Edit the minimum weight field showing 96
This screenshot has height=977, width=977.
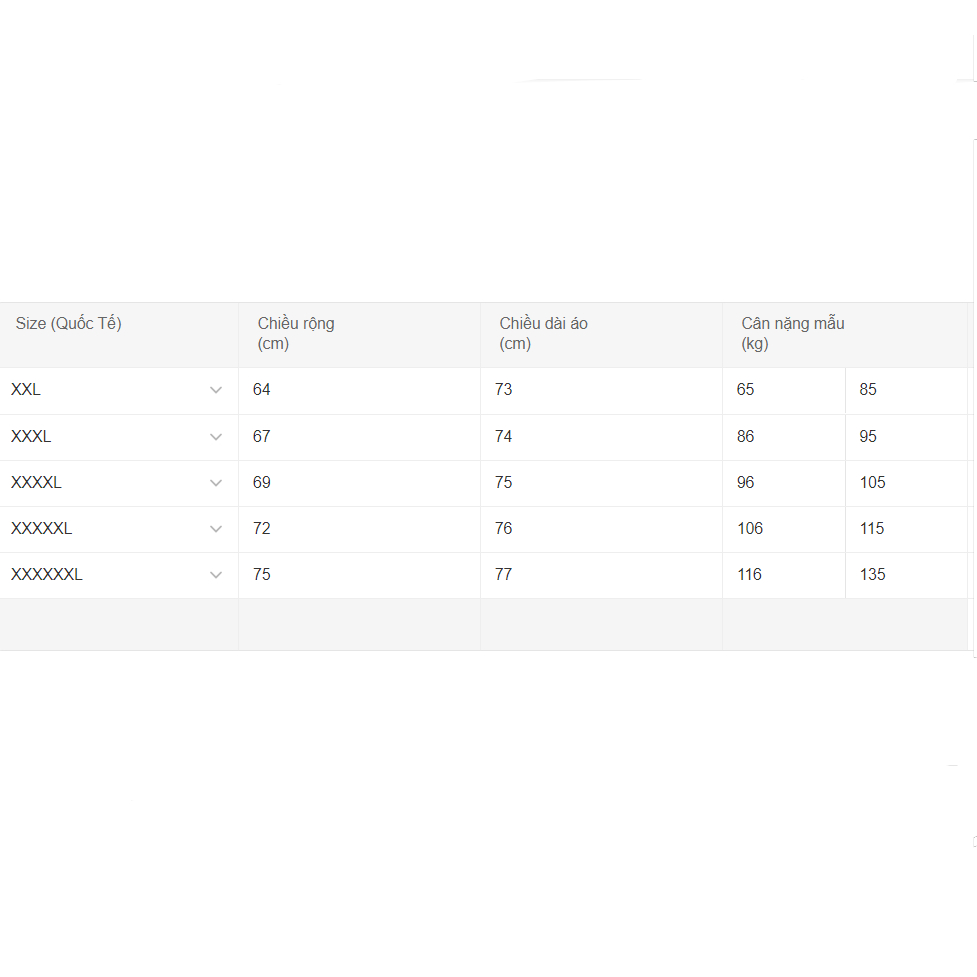click(783, 483)
